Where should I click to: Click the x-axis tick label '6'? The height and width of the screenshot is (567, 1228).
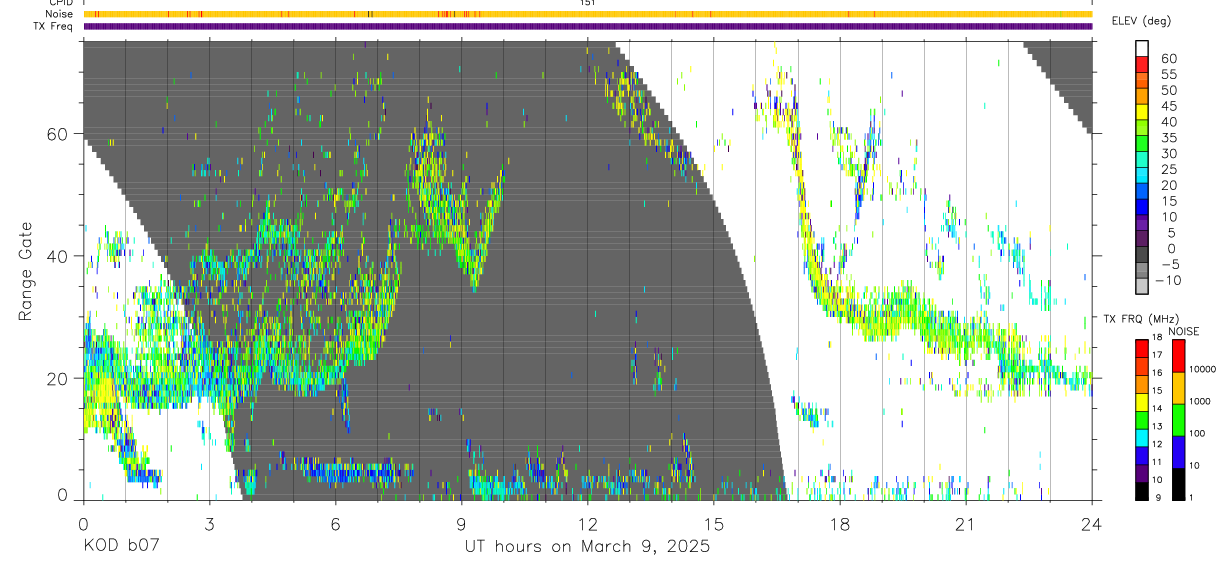point(335,524)
